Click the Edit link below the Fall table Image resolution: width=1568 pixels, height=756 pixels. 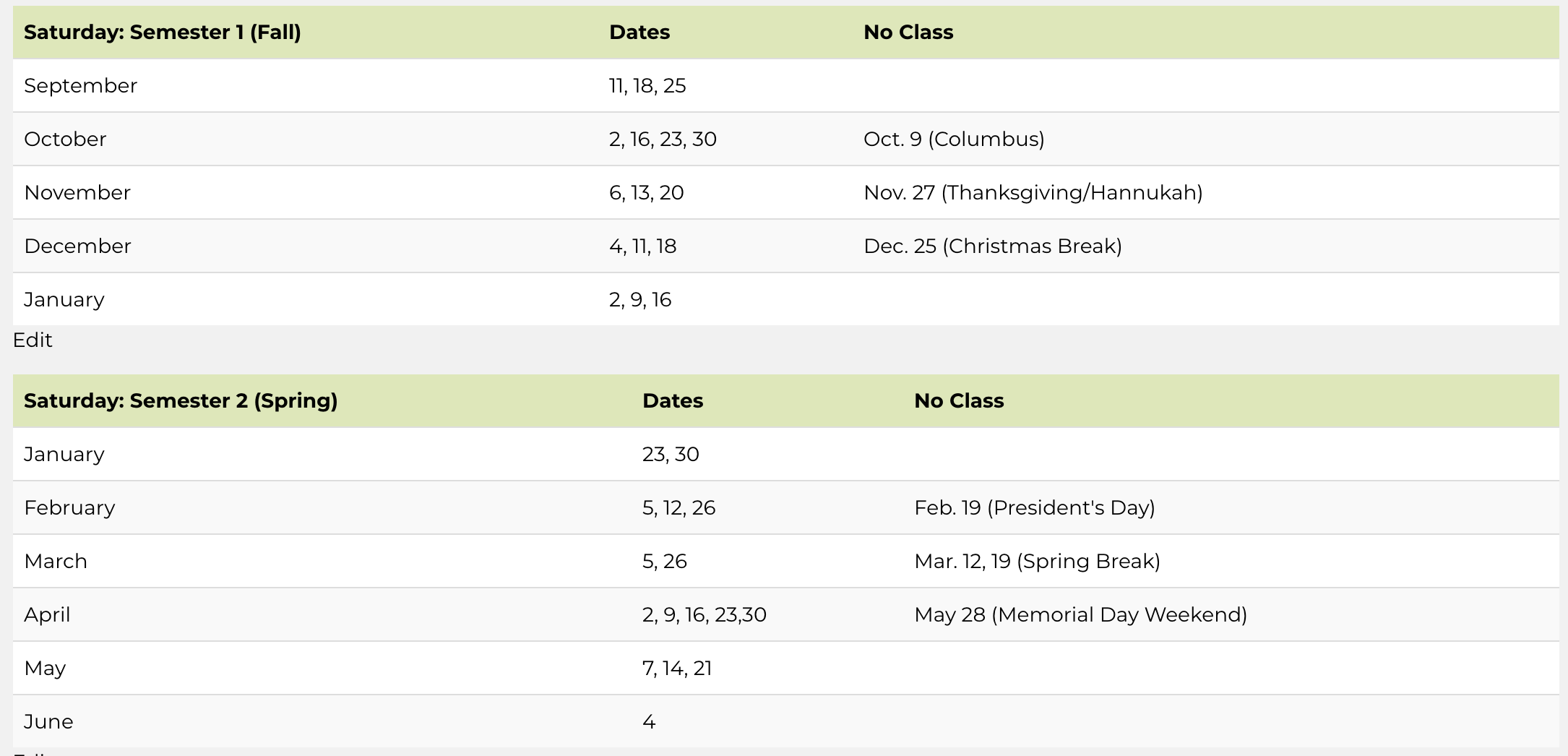[33, 340]
